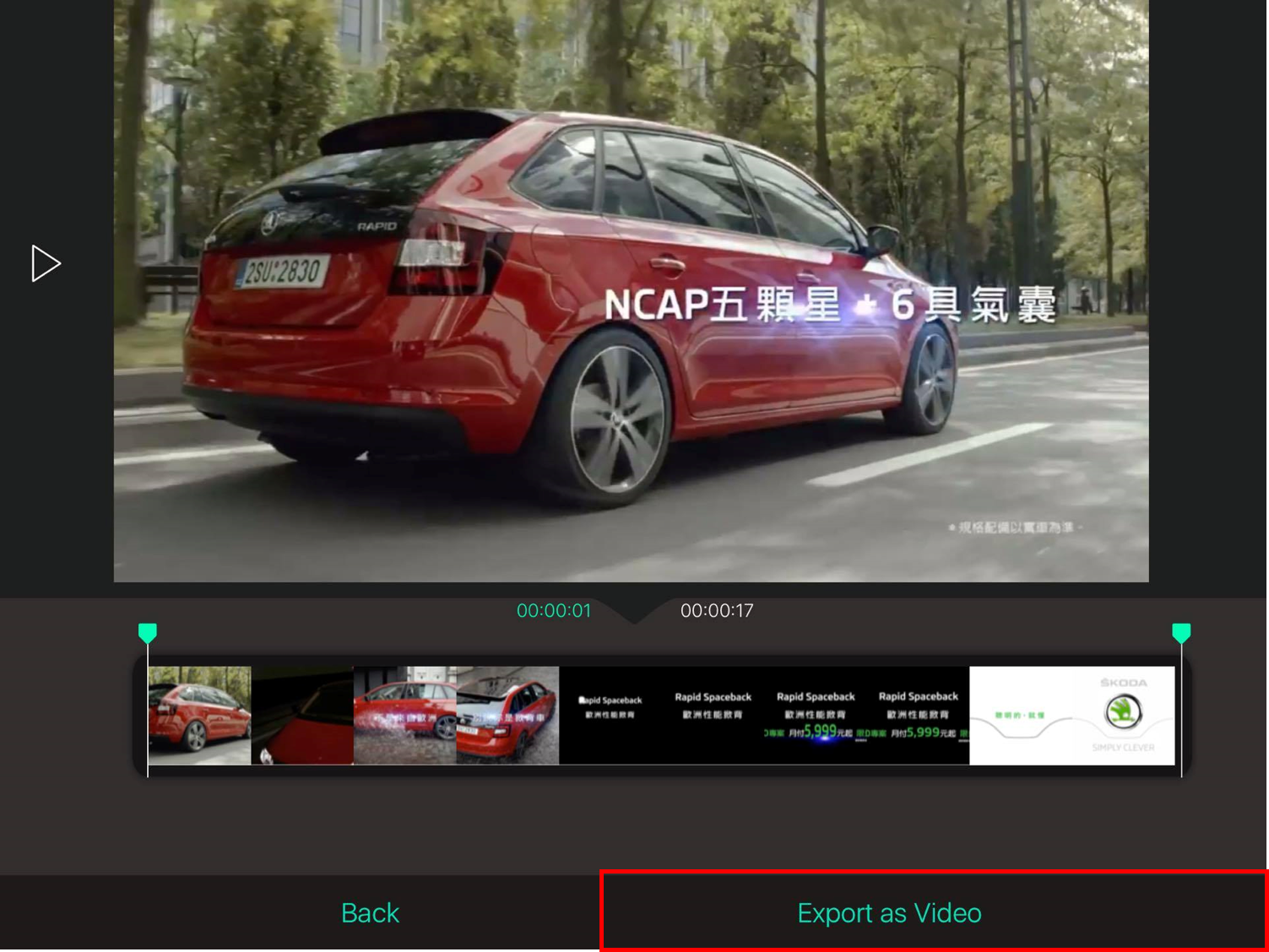Image resolution: width=1269 pixels, height=952 pixels.
Task: Tap the white 00:00:17 end time
Action: [717, 610]
